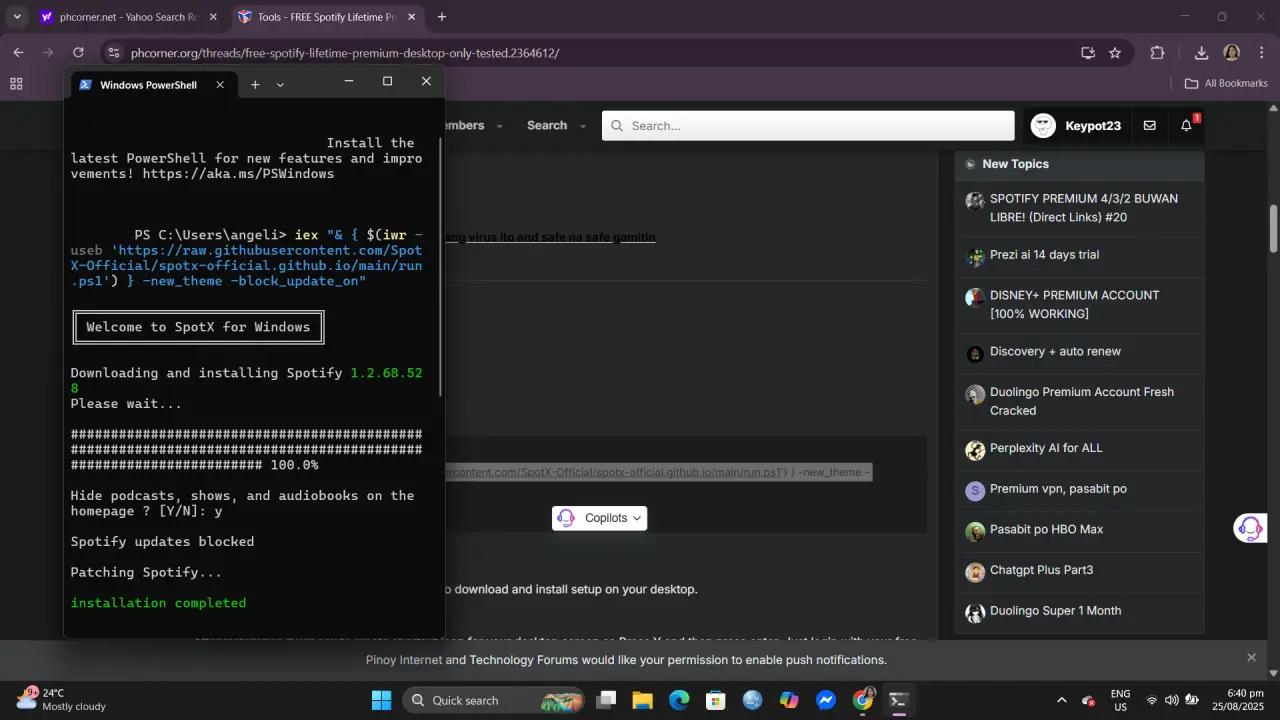1280x720 pixels.
Task: Select the Windows PowerShell terminal tab
Action: coord(150,85)
